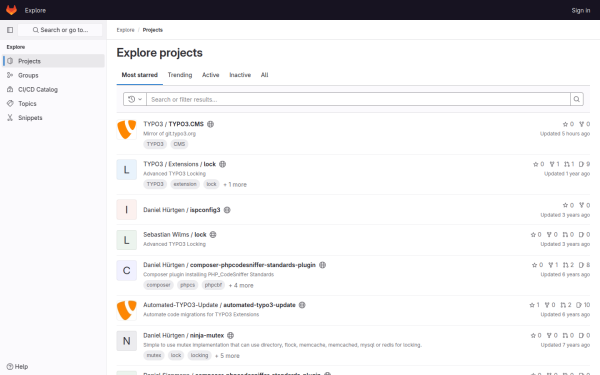Click TYPO3.CMS project avatar
The image size is (600, 375).
point(127,129)
